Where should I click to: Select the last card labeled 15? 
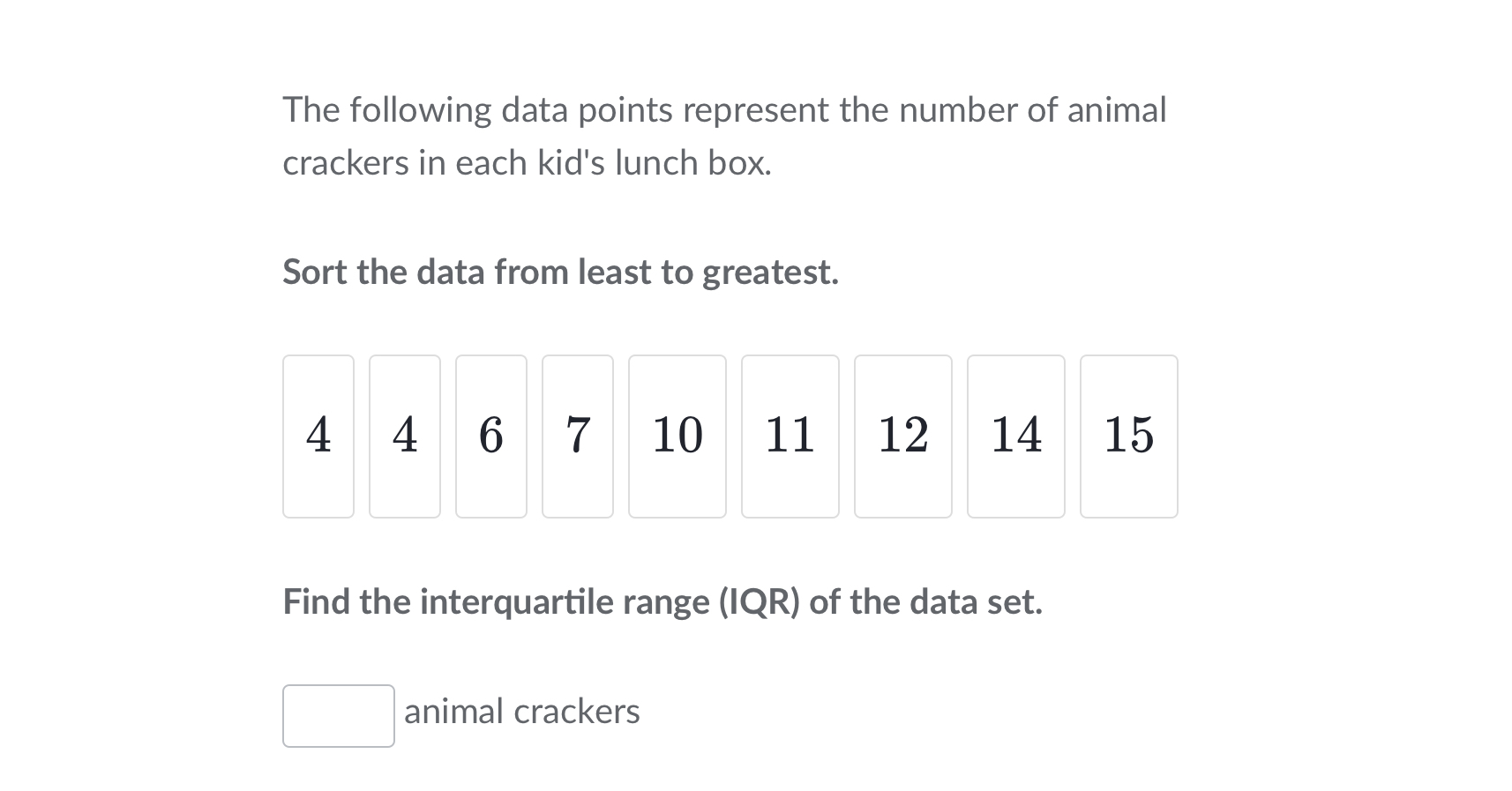(x=1129, y=436)
